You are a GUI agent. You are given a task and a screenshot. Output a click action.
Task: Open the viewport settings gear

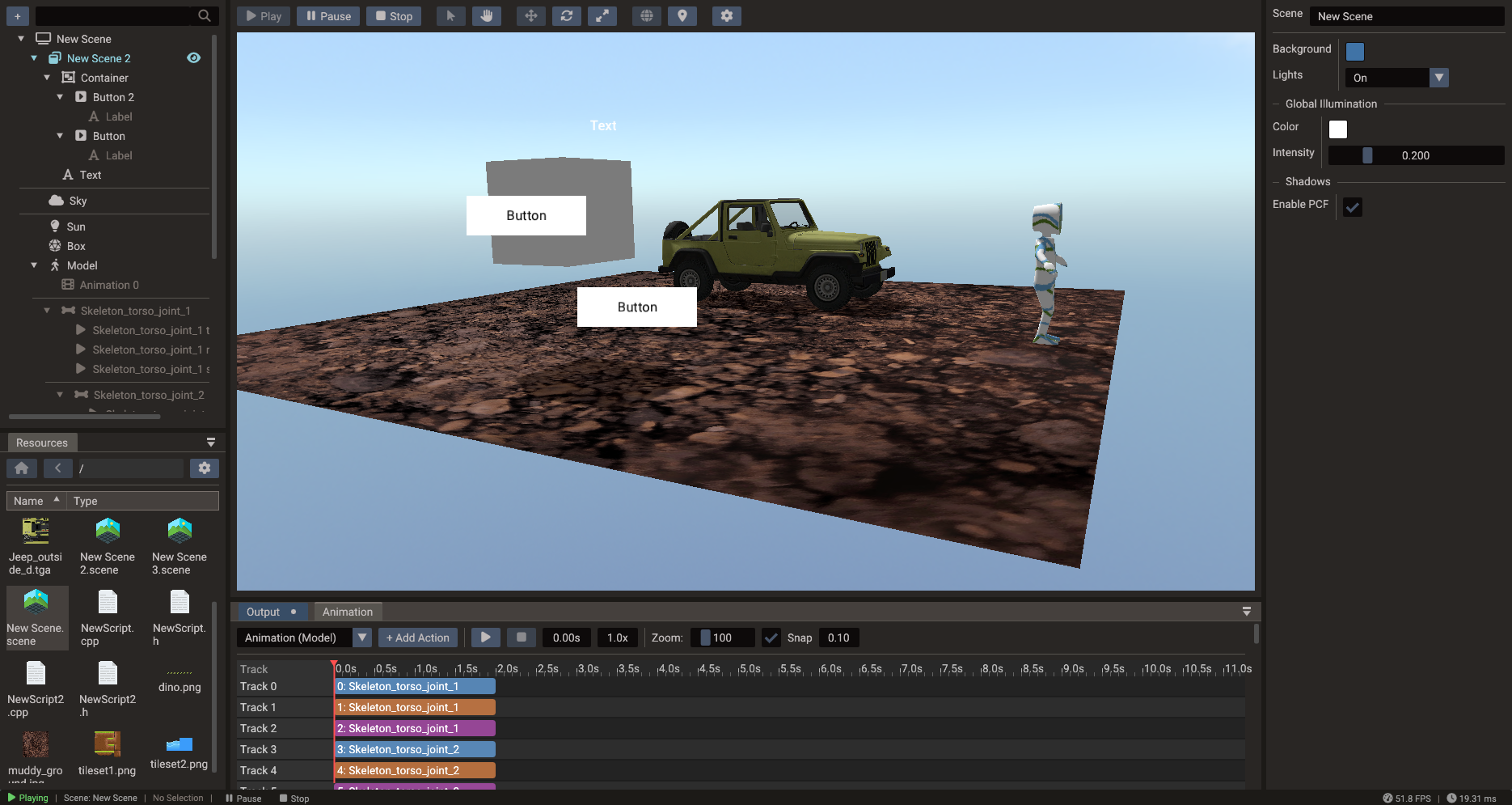[x=726, y=16]
